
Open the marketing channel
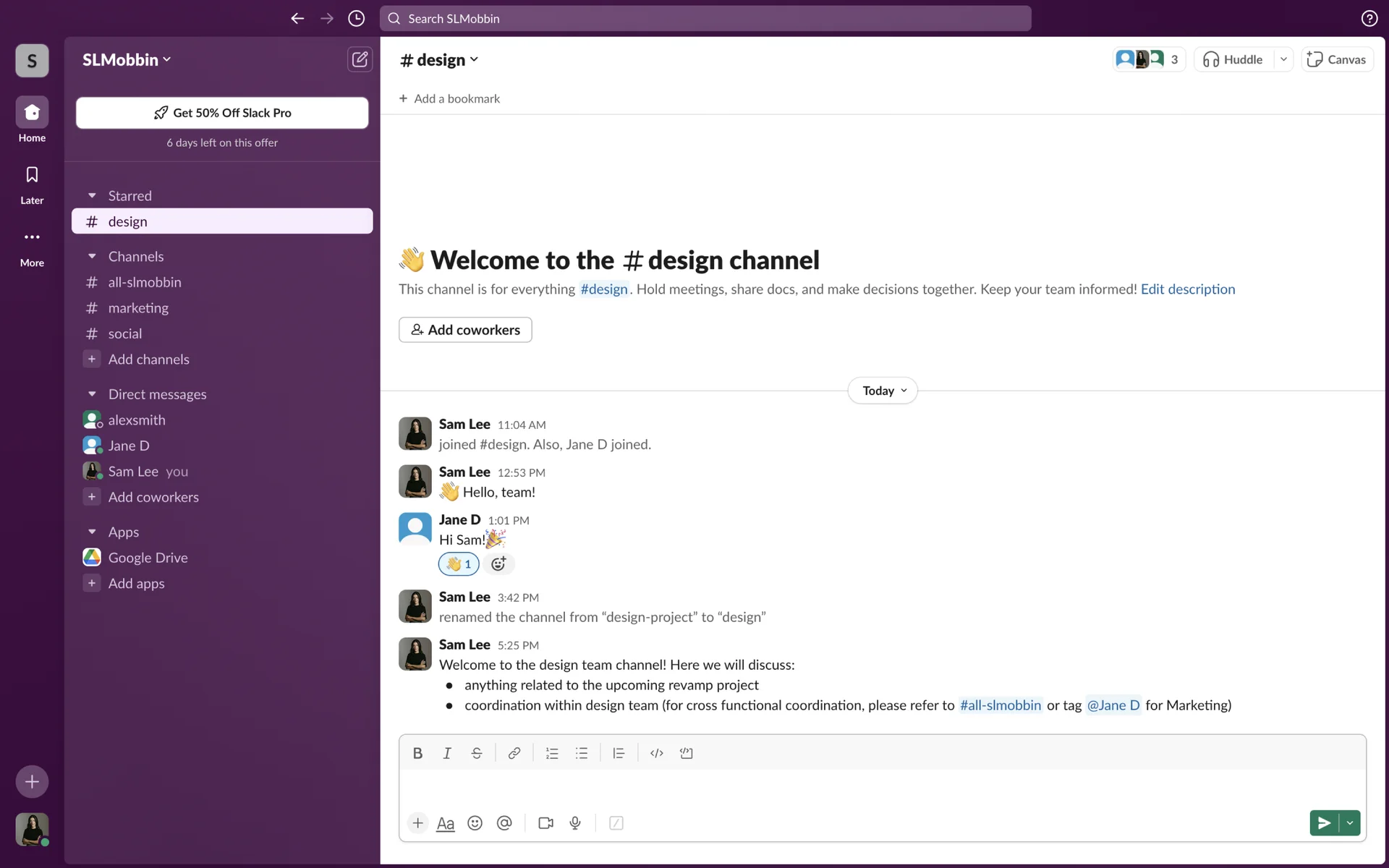[x=138, y=308]
